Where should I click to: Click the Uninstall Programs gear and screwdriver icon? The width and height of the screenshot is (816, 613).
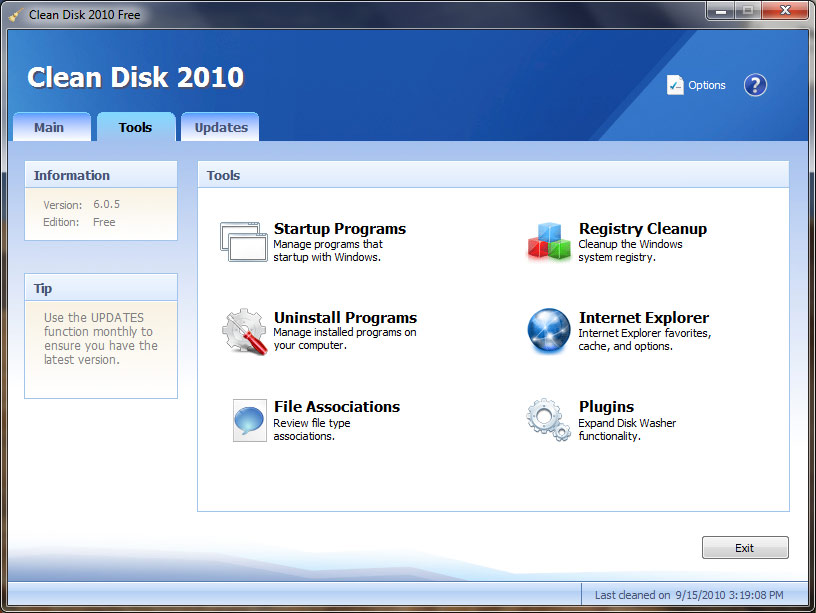[245, 331]
